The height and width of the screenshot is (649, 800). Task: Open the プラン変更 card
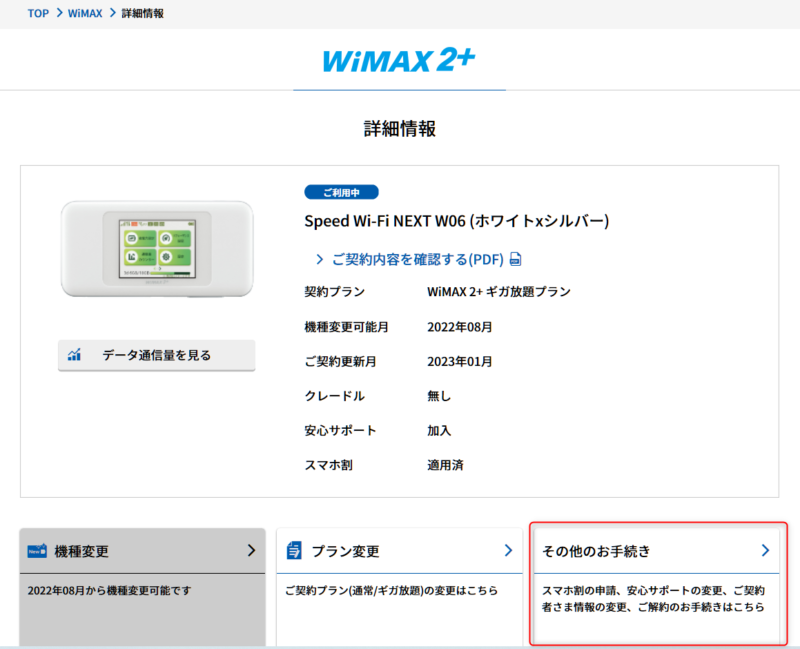click(x=399, y=587)
